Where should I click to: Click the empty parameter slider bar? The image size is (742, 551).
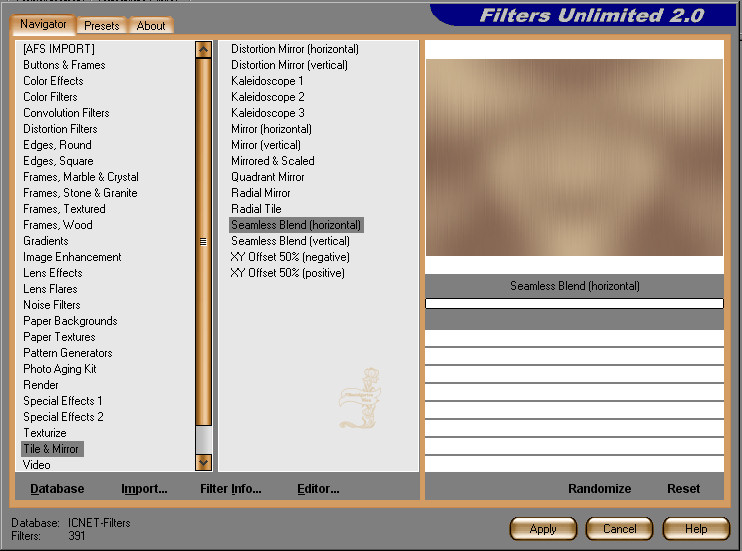pos(574,303)
